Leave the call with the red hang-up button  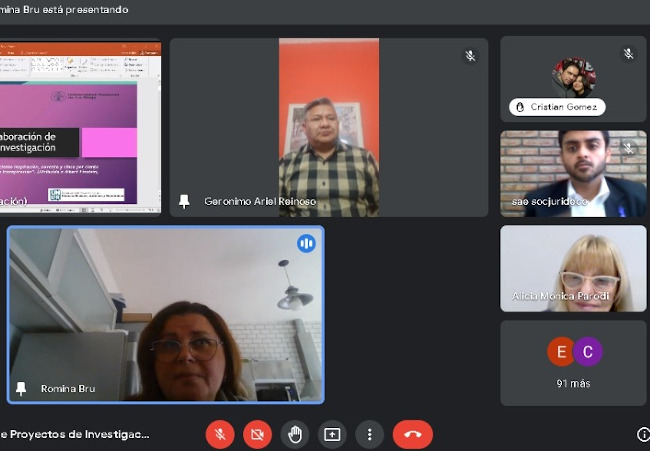tap(412, 434)
